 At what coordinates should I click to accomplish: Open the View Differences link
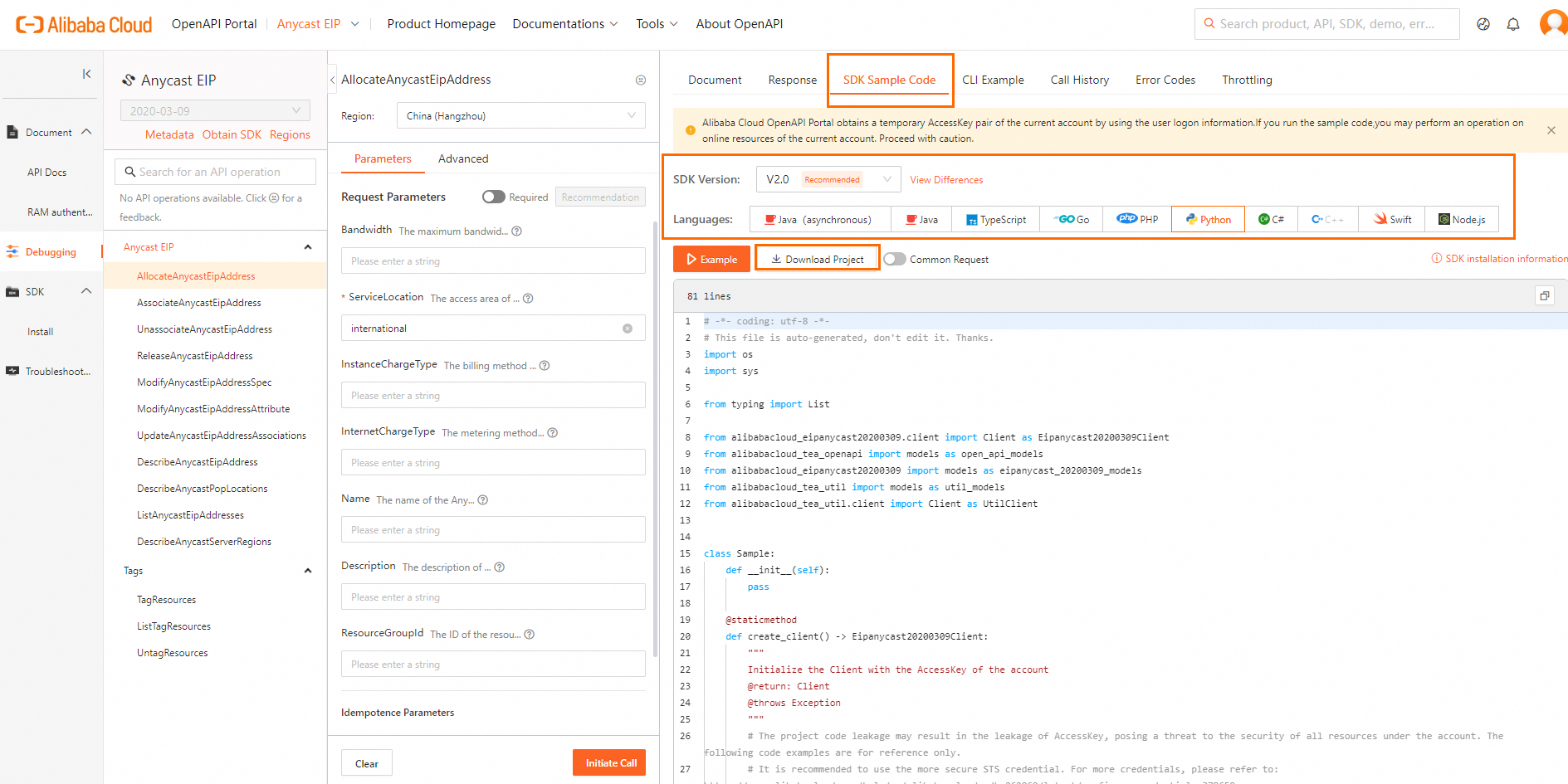pos(946,180)
